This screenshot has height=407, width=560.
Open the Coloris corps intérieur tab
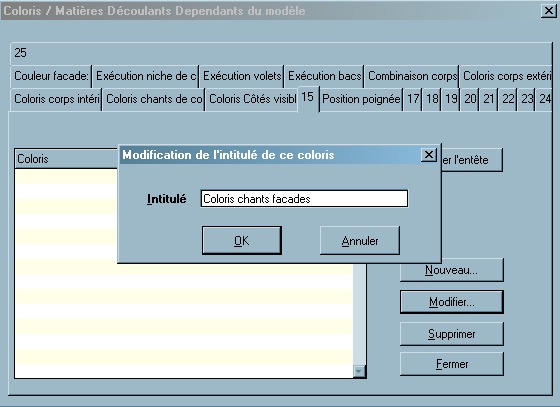click(56, 99)
